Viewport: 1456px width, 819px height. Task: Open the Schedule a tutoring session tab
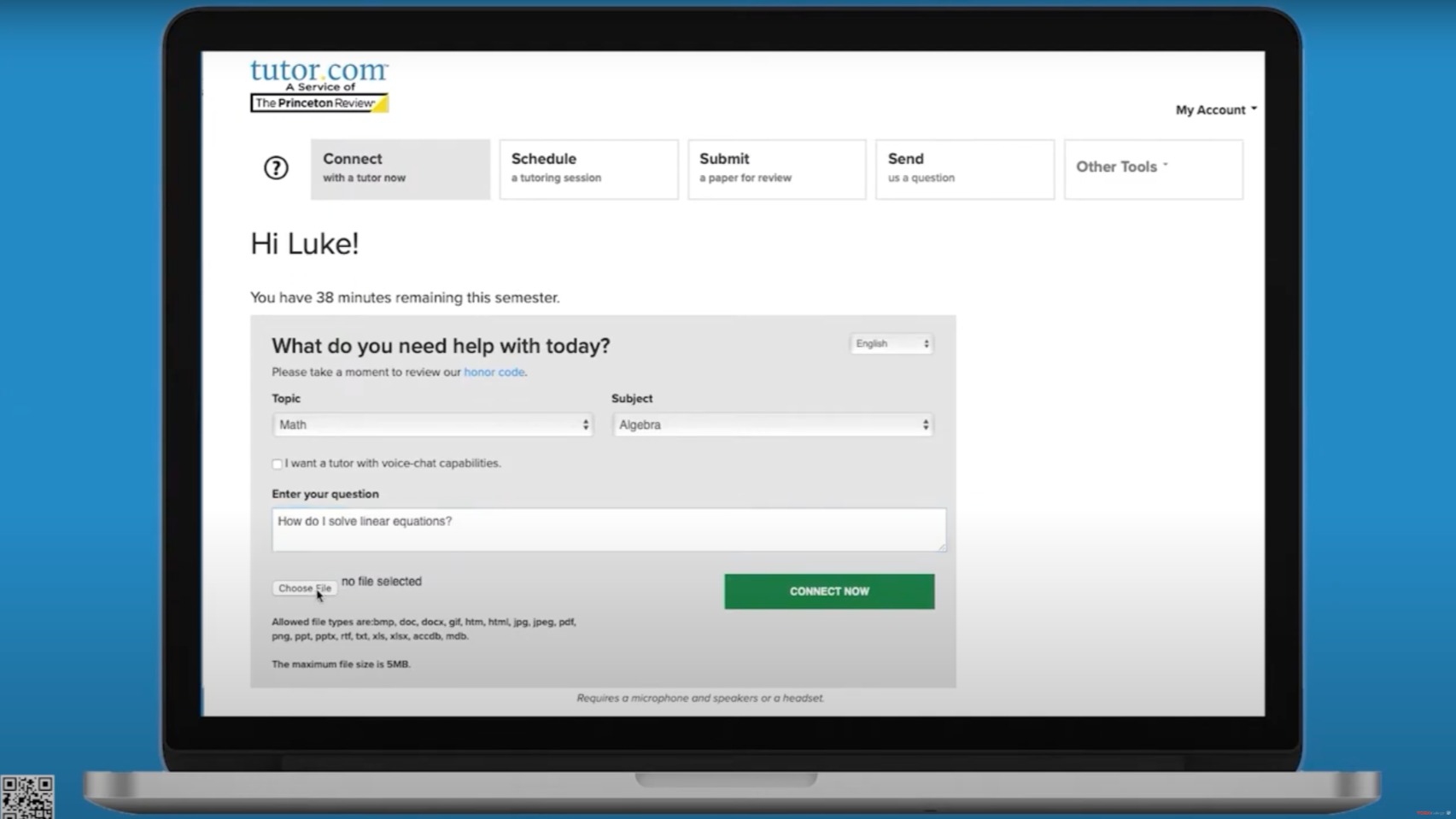589,169
